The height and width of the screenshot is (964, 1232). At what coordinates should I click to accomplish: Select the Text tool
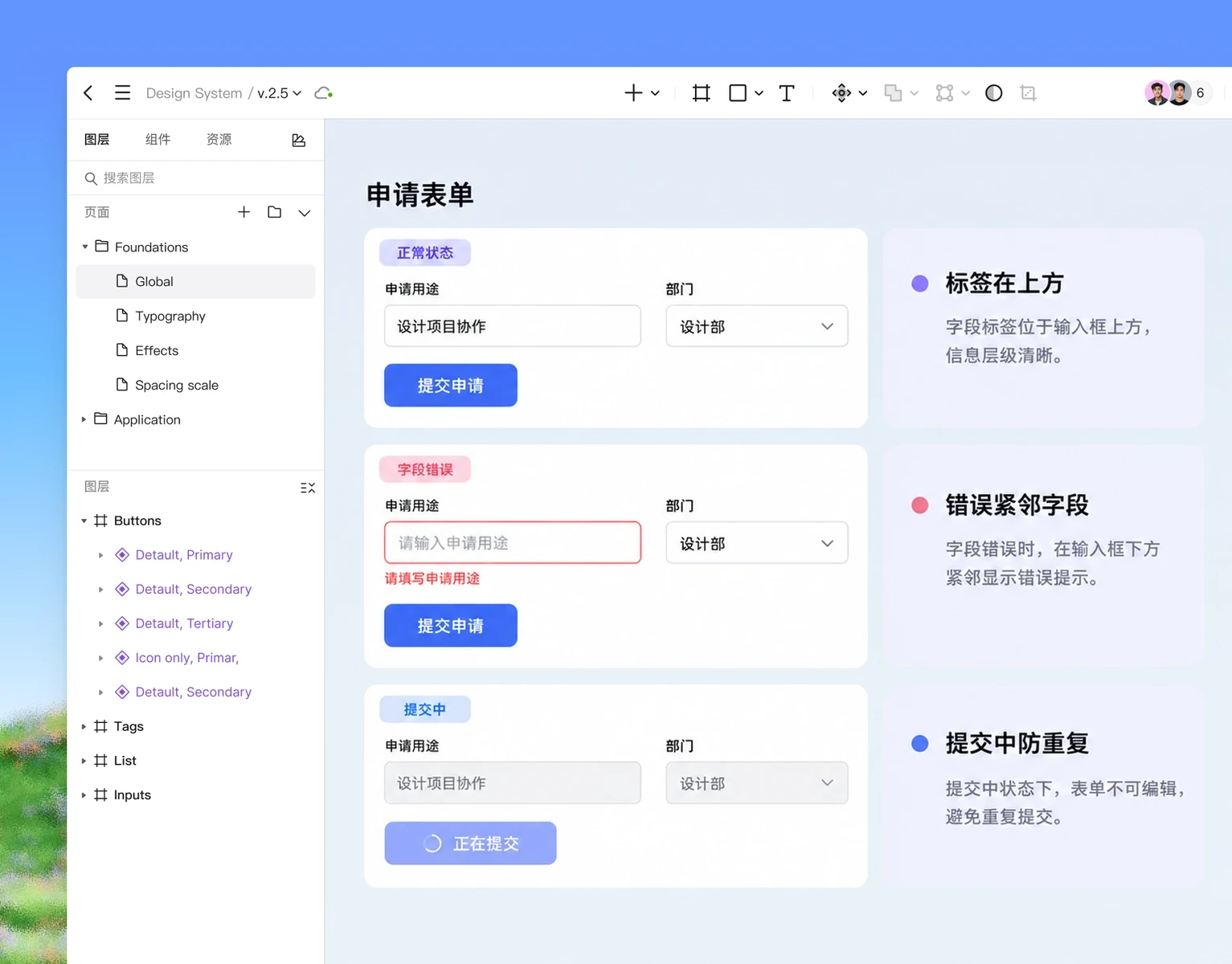tap(787, 93)
